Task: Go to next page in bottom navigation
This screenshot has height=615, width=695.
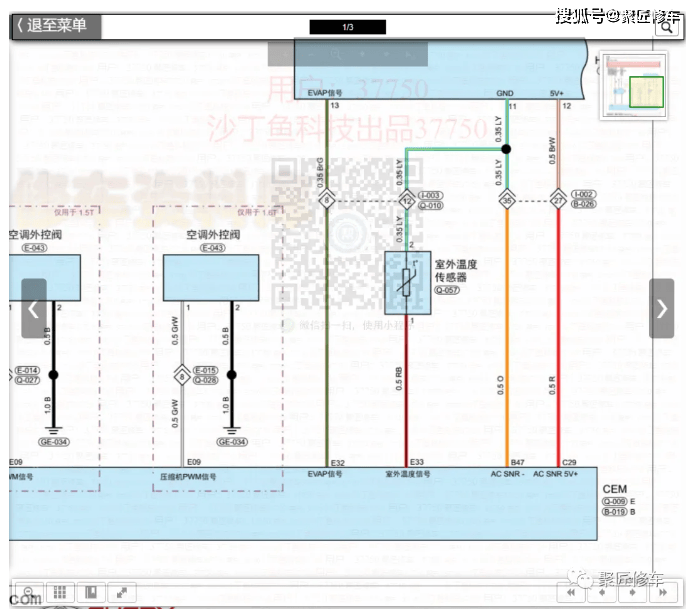Action: (x=631, y=593)
